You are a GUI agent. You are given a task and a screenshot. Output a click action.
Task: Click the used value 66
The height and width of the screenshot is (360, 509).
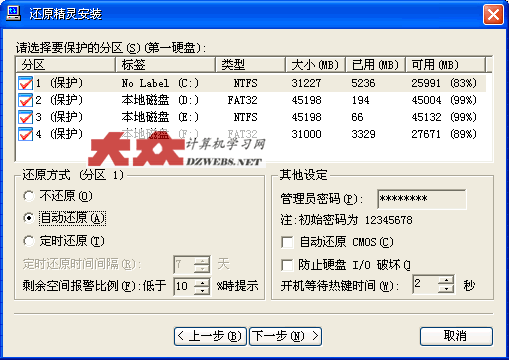[357, 117]
